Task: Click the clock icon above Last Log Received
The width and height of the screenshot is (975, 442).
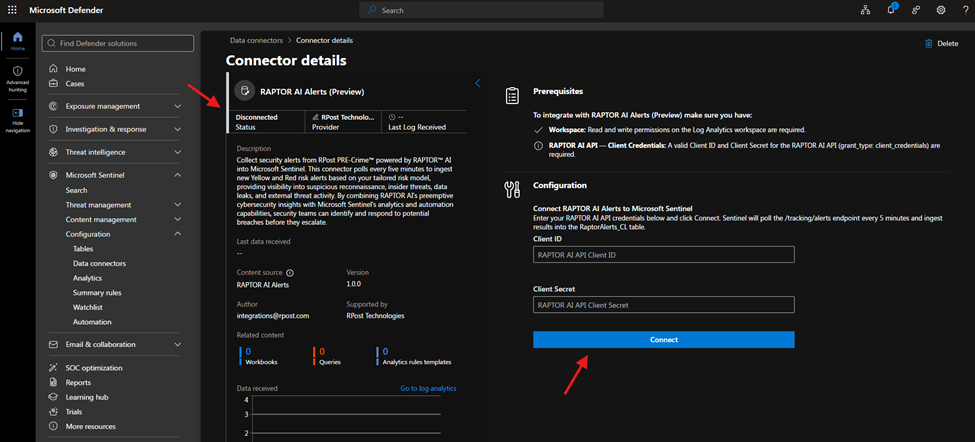Action: tap(392, 117)
